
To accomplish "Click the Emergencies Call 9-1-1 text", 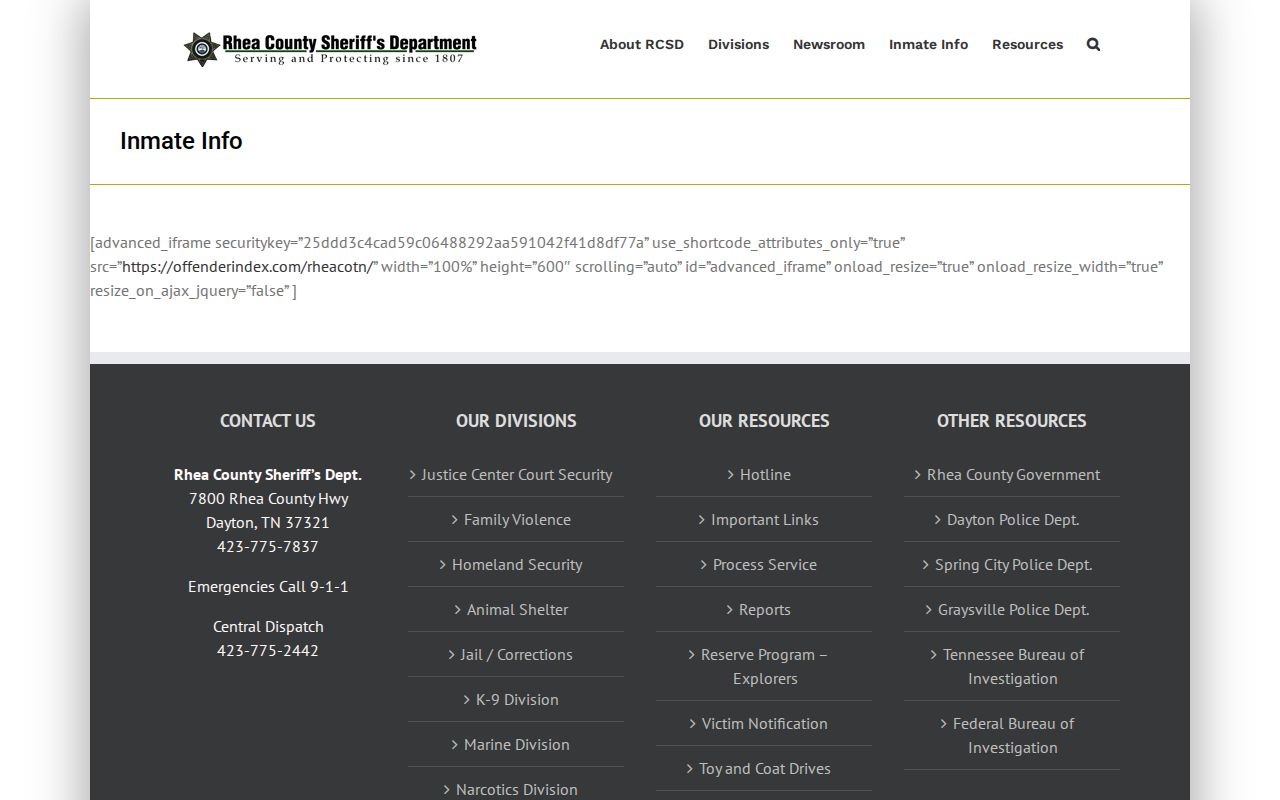I will [x=268, y=587].
